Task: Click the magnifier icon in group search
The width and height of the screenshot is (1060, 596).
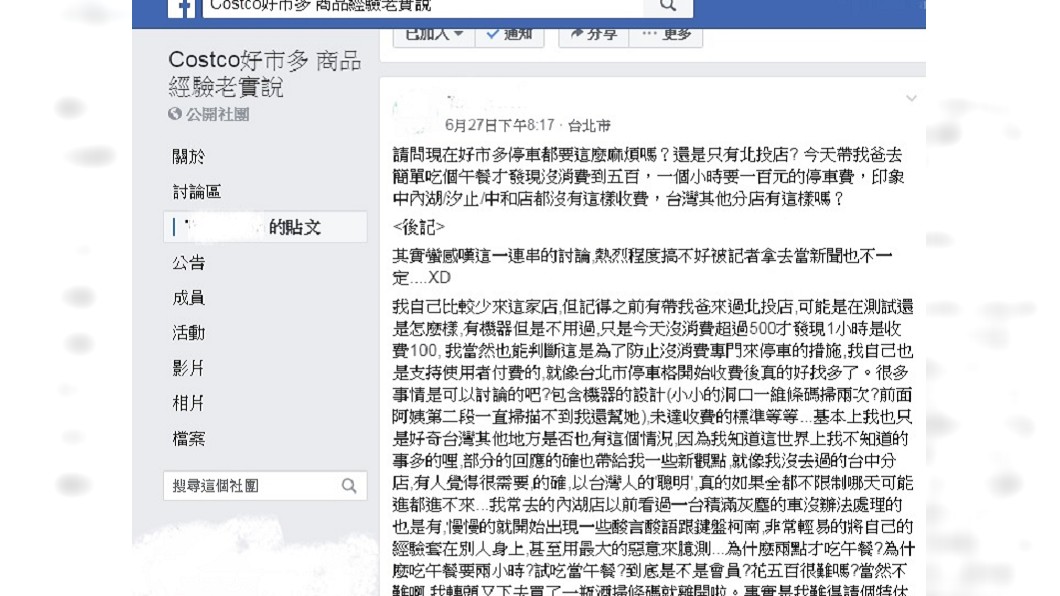Action: (x=349, y=486)
